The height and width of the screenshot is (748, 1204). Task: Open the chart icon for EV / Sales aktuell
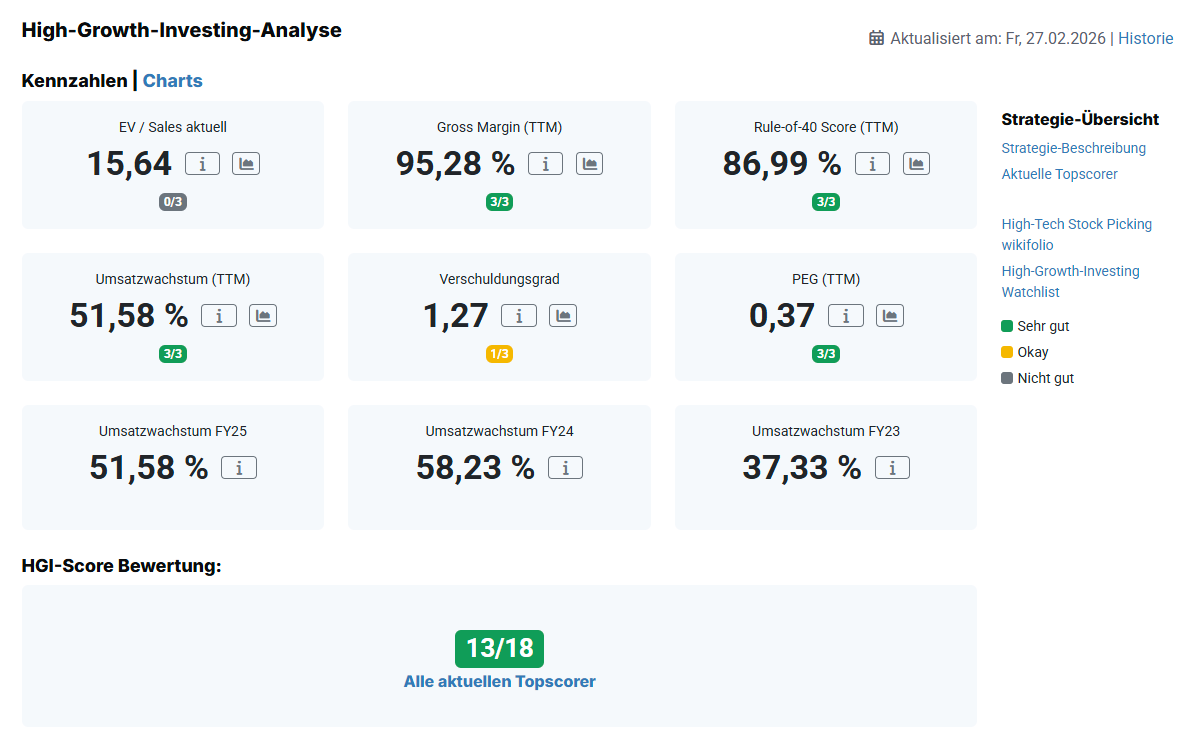click(246, 164)
